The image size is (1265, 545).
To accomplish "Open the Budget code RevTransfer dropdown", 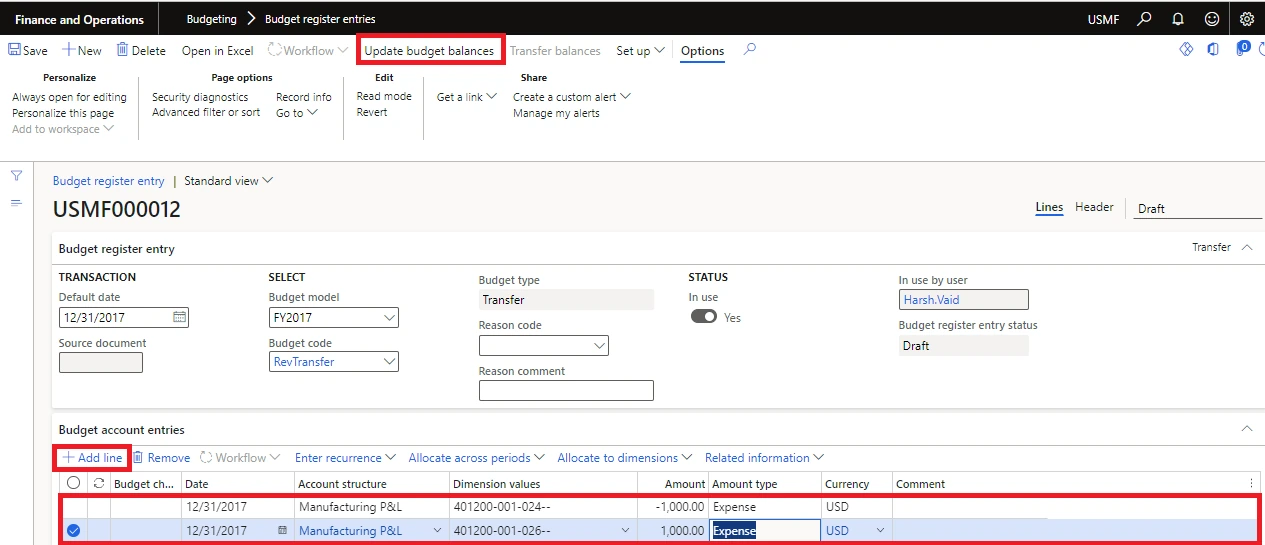I will click(389, 362).
